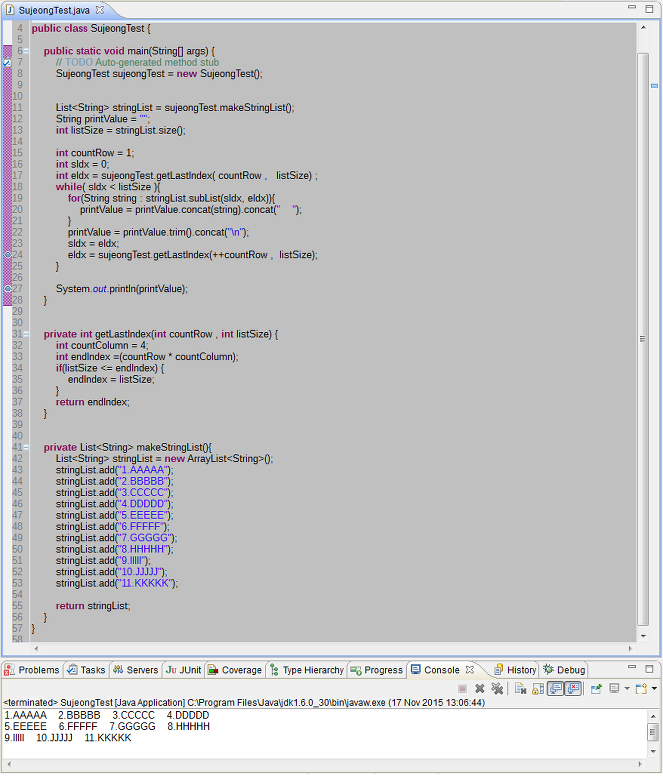Viewport: 663px width, 776px height.
Task: Click Open Console icon
Action: pos(642,688)
